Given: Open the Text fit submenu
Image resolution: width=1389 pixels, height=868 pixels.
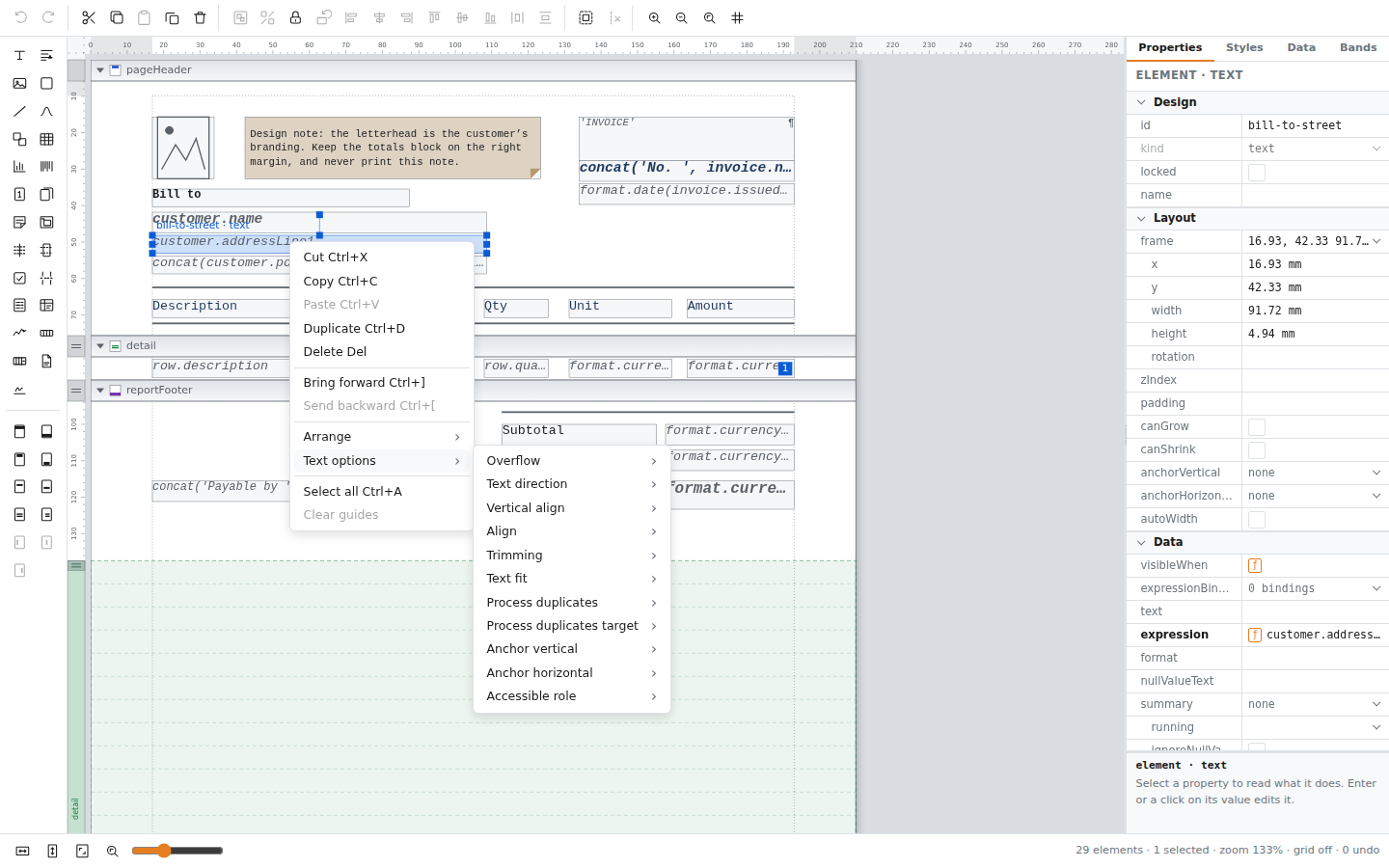Looking at the screenshot, I should point(572,579).
